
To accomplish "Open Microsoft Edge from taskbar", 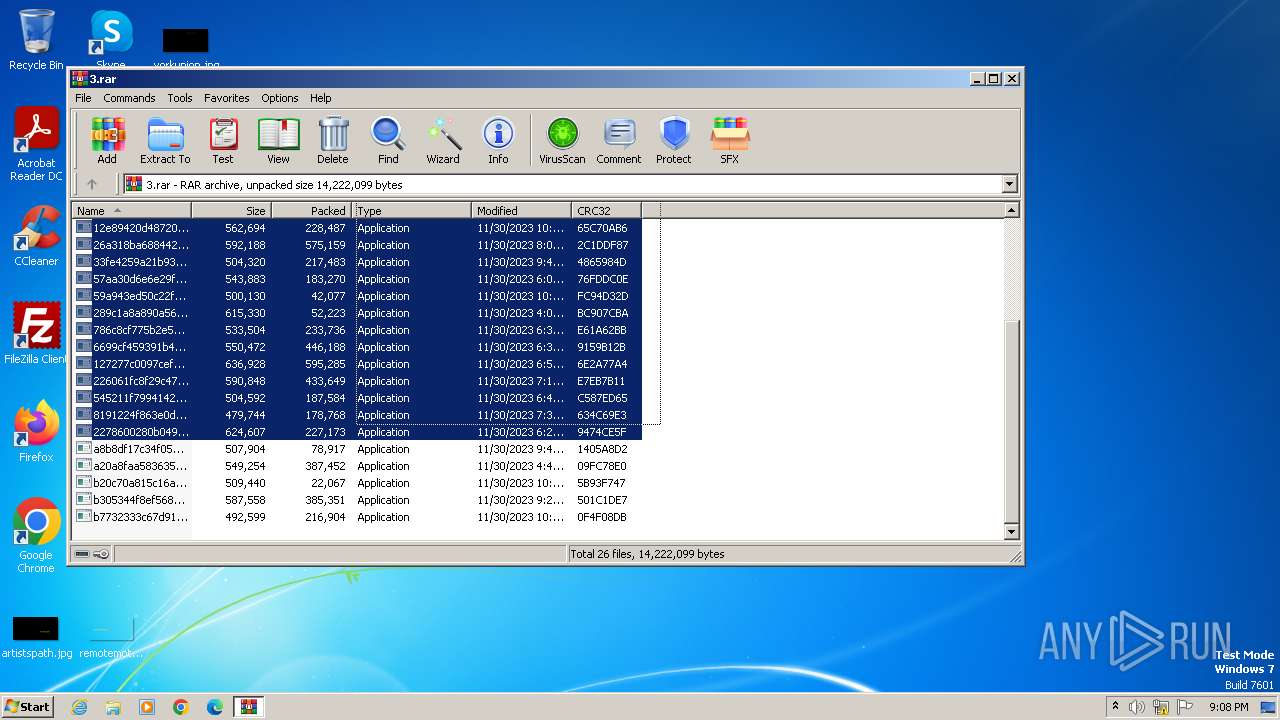I will pos(215,707).
